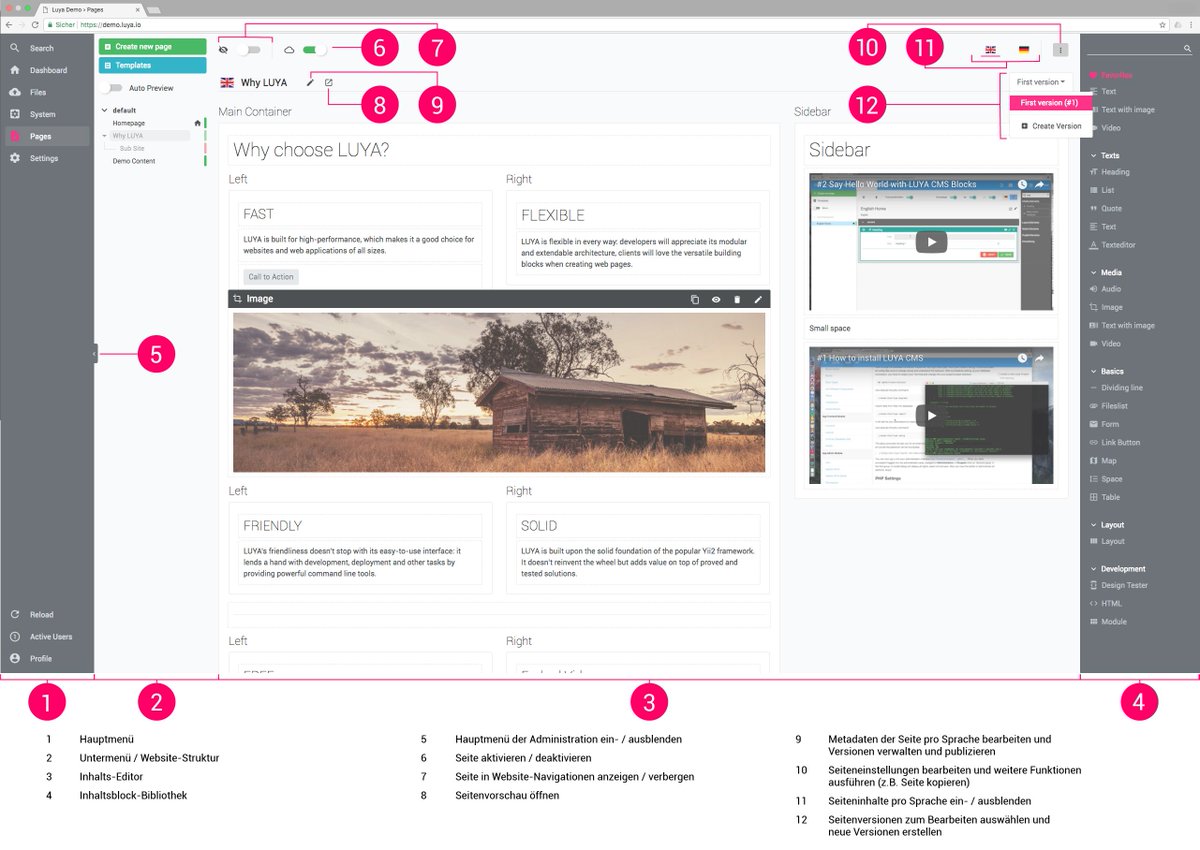Edit the Image block with pencil

(x=758, y=299)
